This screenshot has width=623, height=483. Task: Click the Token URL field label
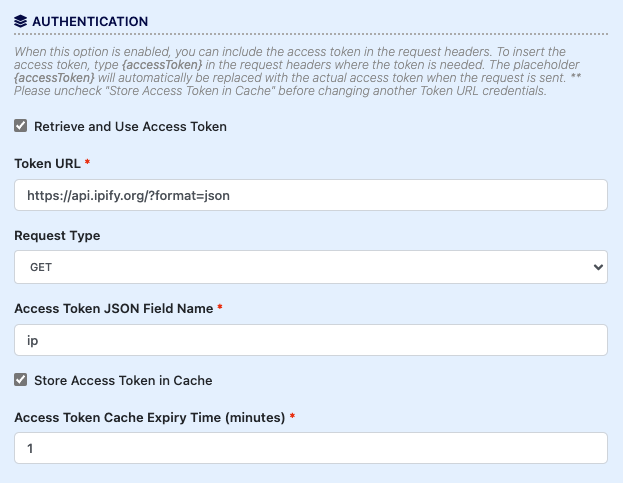(x=47, y=164)
